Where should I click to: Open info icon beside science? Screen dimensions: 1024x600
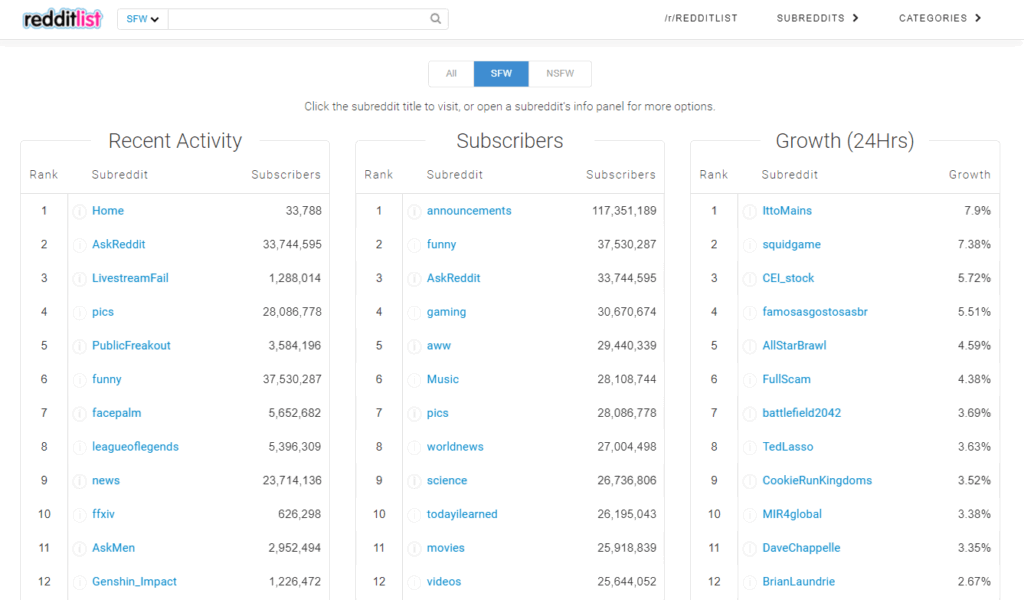pyautogui.click(x=414, y=481)
